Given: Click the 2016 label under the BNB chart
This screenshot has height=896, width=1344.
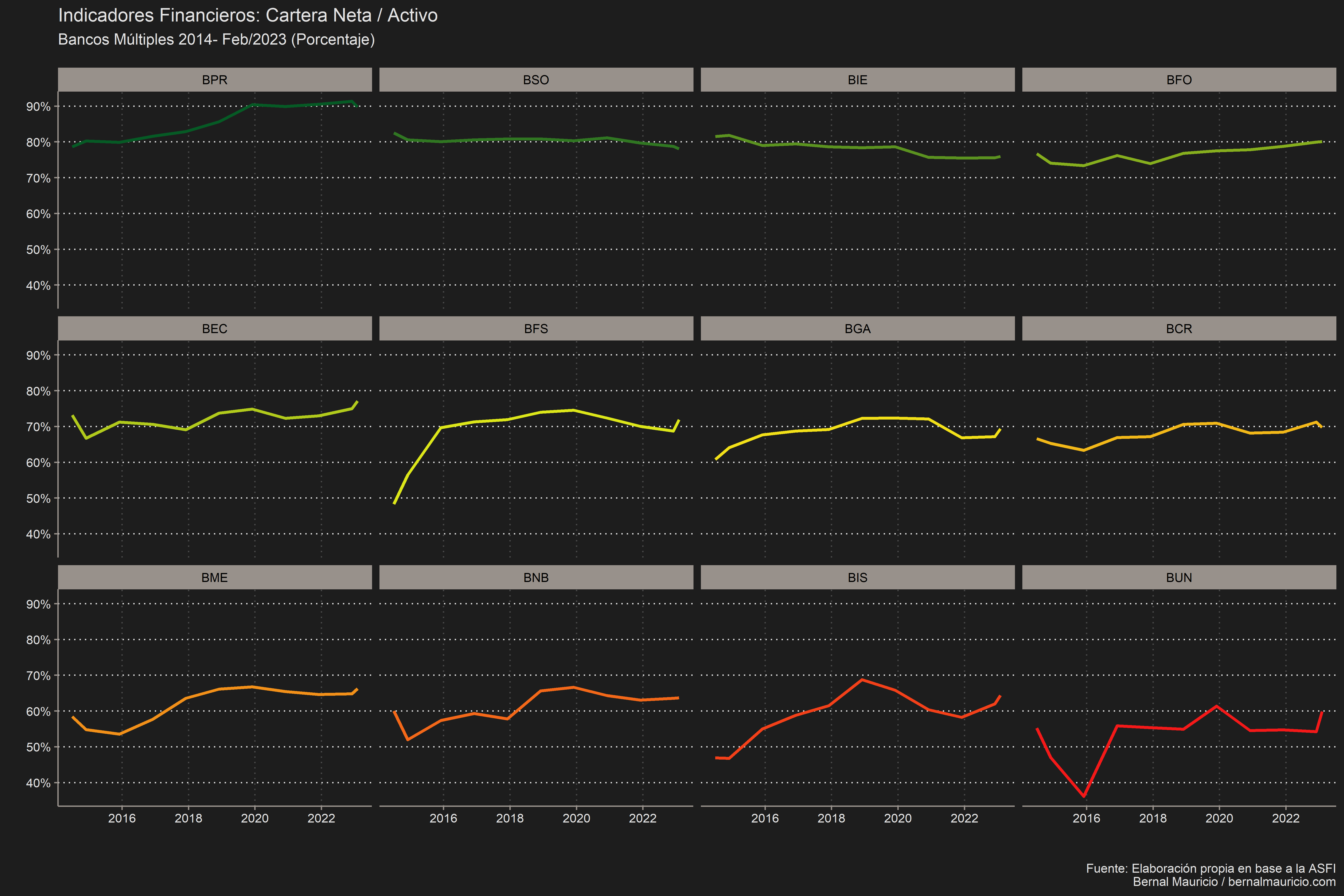Looking at the screenshot, I should tap(444, 818).
